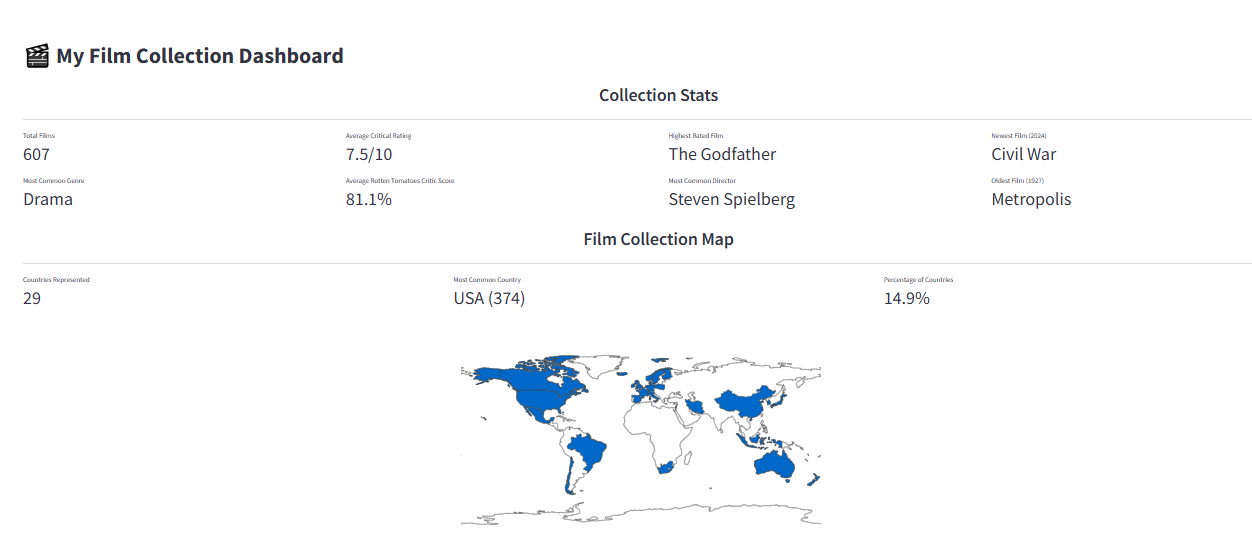Click the USA (374) most common country
This screenshot has width=1252, height=552.
[x=489, y=298]
